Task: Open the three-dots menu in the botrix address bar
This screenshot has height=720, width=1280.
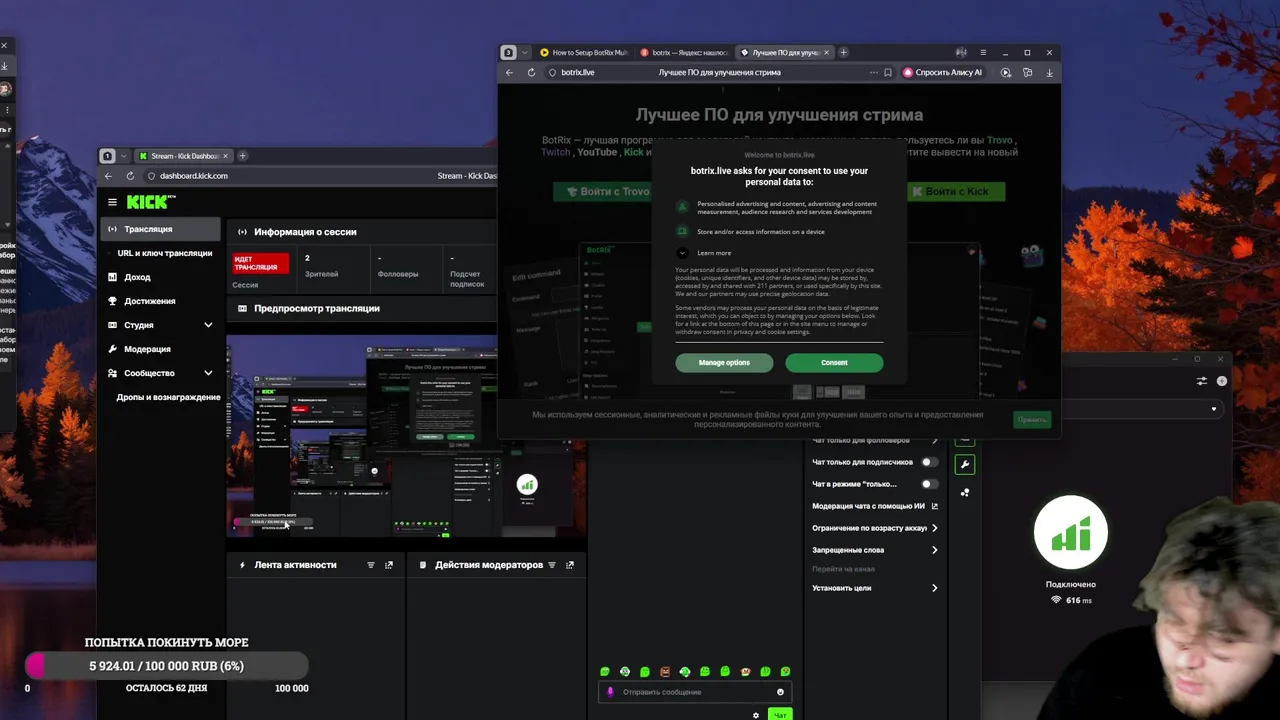Action: [873, 72]
